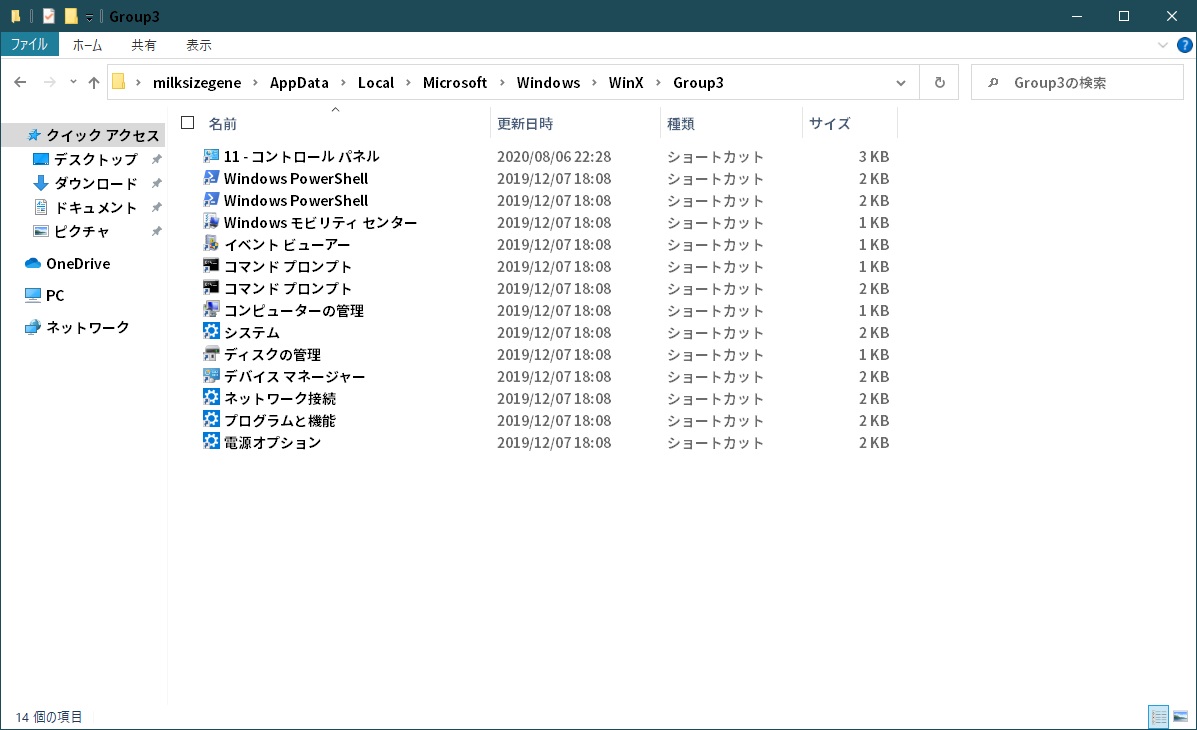Tick the select-all checkbox beside 名前

(188, 123)
